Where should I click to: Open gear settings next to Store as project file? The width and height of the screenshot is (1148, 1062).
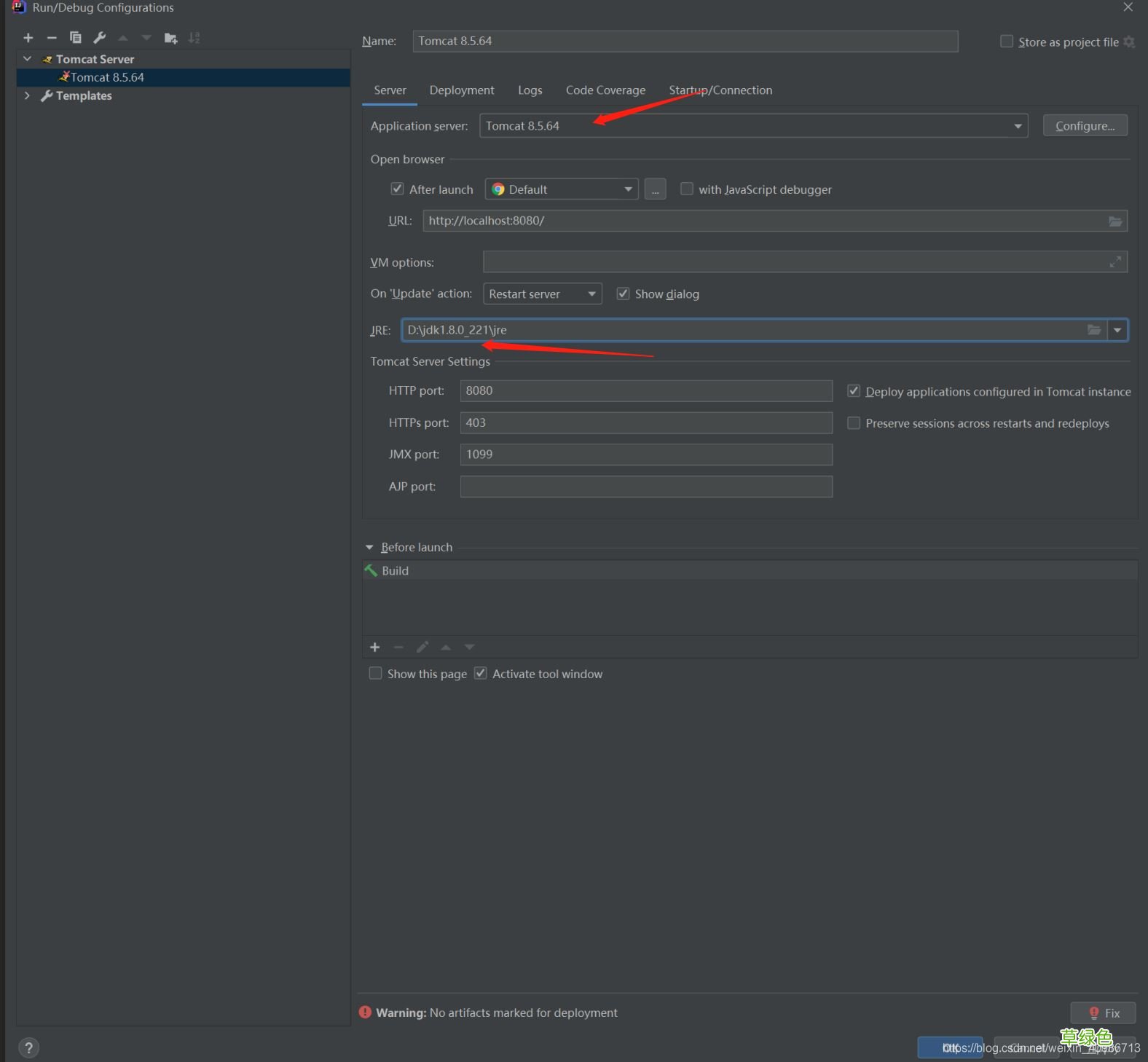tap(1129, 42)
